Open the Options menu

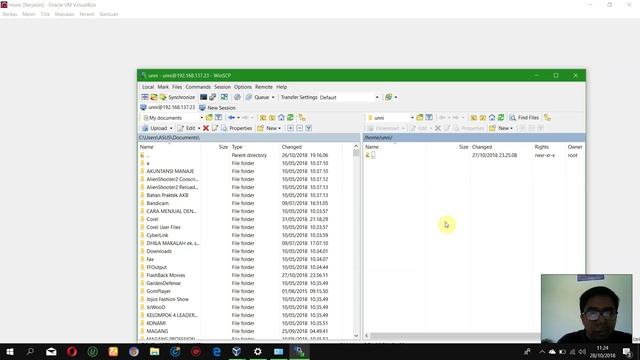(x=243, y=87)
